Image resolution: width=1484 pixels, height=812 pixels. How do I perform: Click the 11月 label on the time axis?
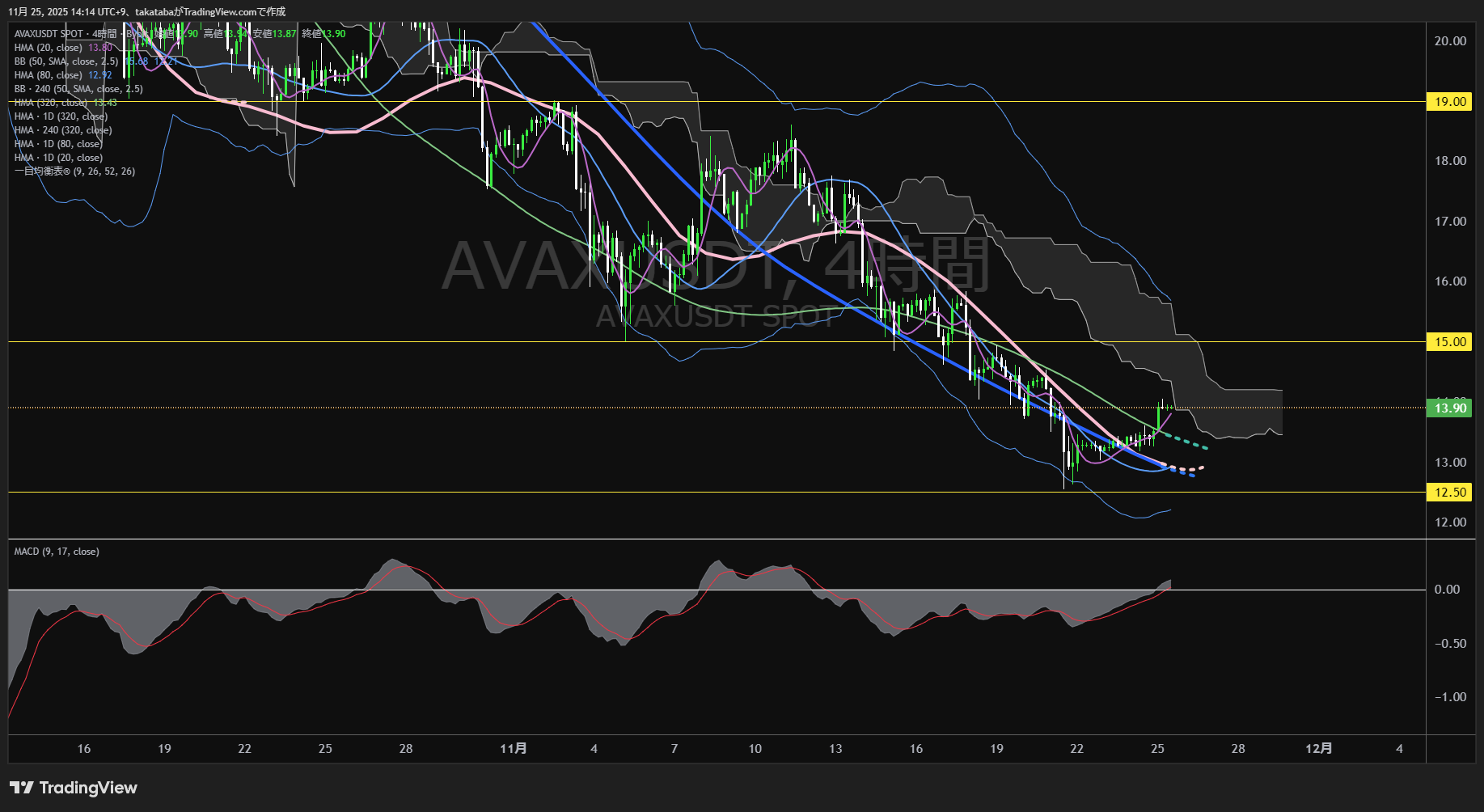pyautogui.click(x=515, y=749)
